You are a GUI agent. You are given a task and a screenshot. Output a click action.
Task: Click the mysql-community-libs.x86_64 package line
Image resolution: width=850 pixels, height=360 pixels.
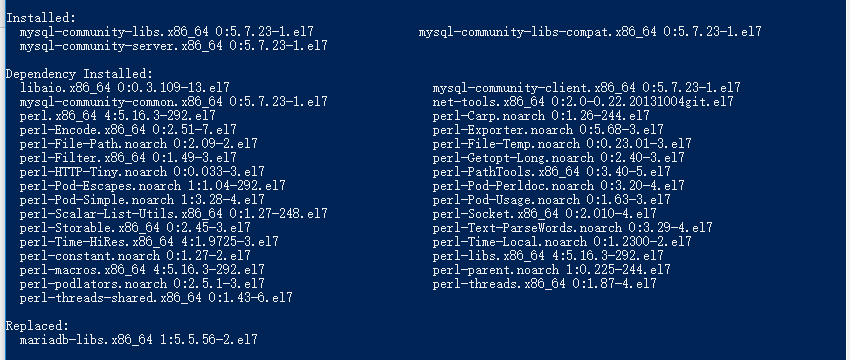click(x=166, y=32)
